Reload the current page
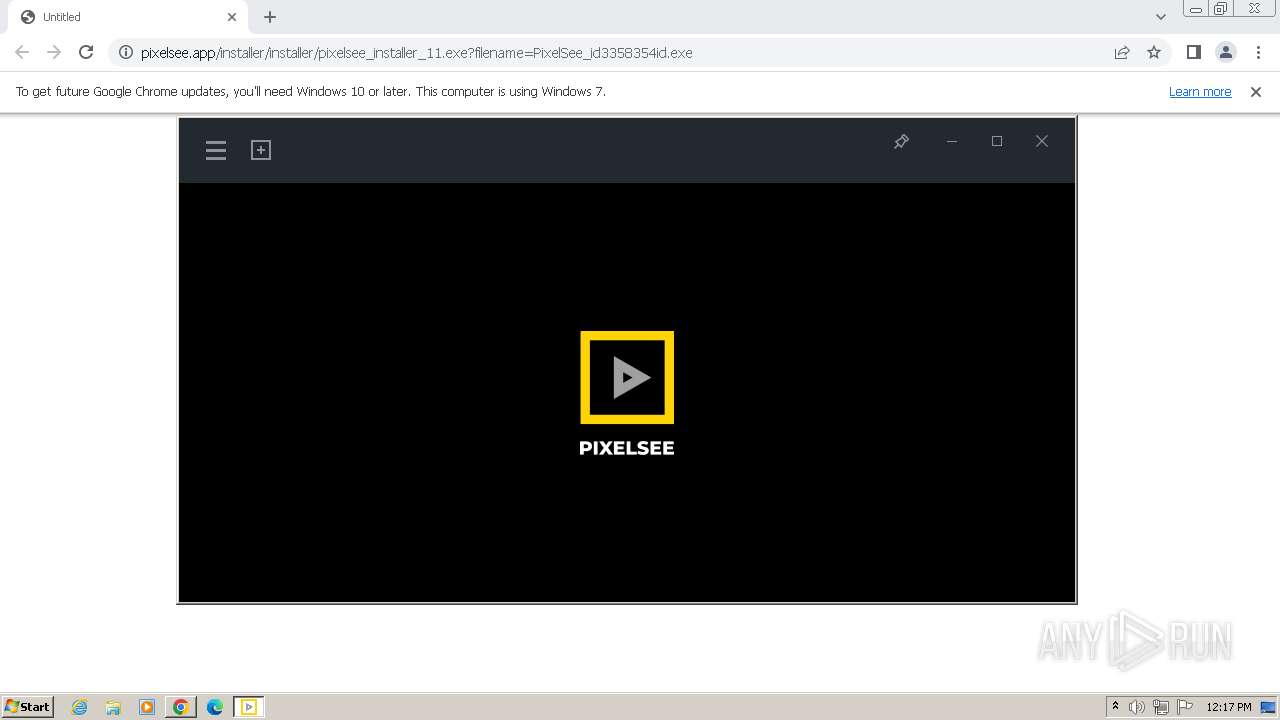The width and height of the screenshot is (1280, 720). [x=86, y=52]
